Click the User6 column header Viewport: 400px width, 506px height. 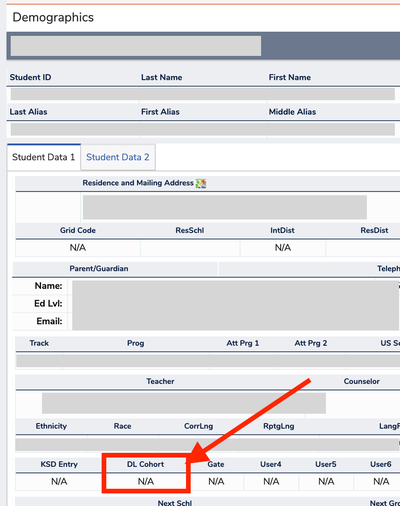click(381, 464)
